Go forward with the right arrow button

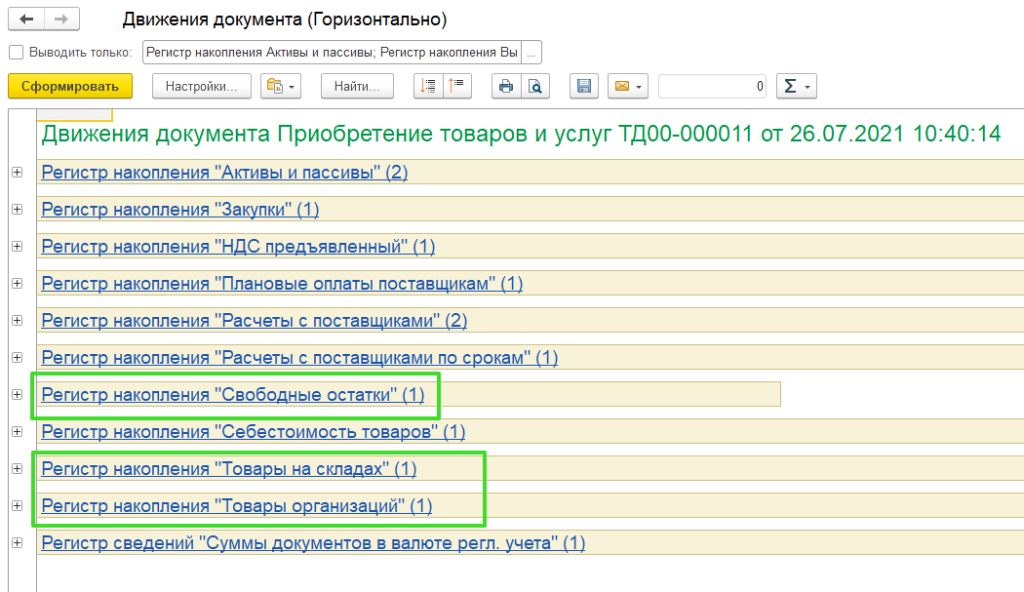[x=61, y=19]
